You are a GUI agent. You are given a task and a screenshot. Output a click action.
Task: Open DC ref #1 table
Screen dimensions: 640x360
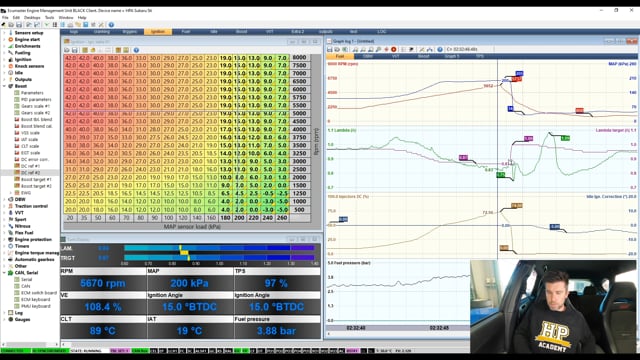click(x=30, y=166)
